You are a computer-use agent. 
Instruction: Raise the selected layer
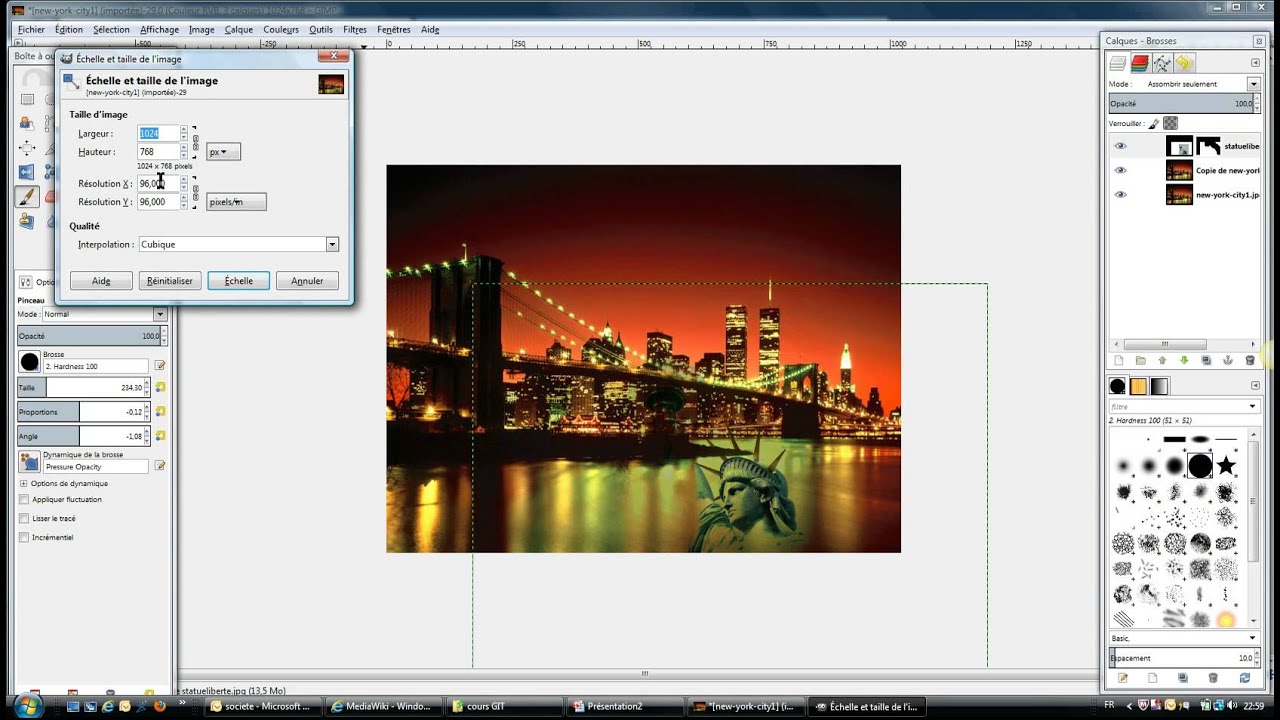tap(1162, 360)
